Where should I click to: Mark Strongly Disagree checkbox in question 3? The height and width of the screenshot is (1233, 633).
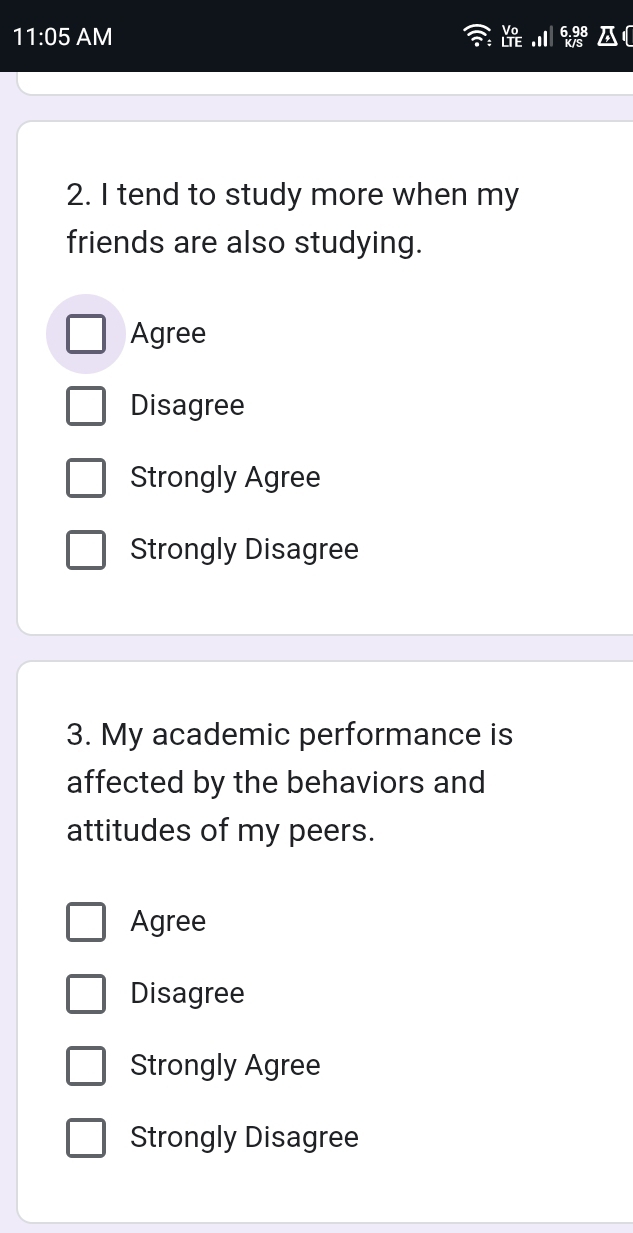pyautogui.click(x=86, y=1138)
